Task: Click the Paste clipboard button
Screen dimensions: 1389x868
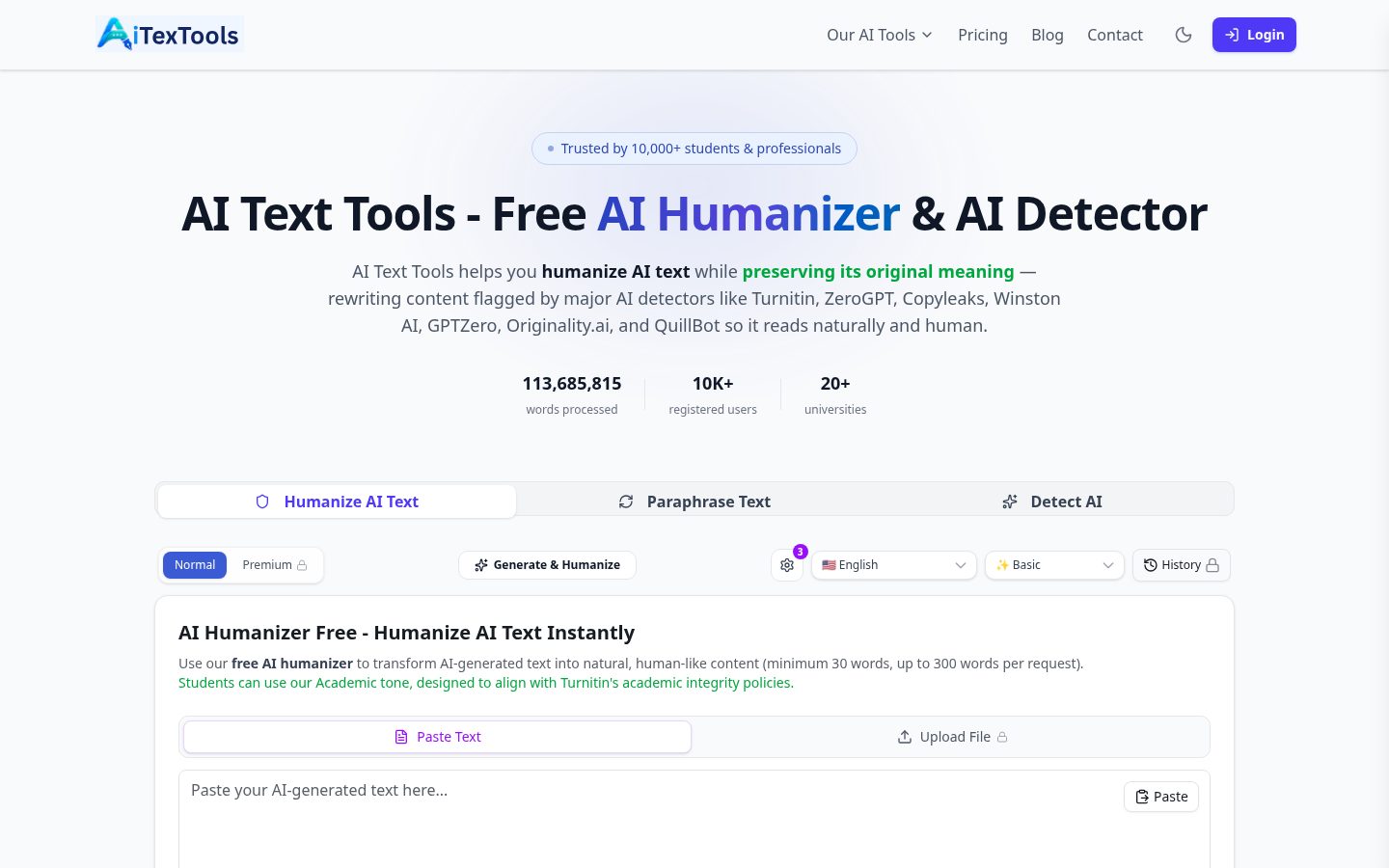Action: tap(1161, 797)
